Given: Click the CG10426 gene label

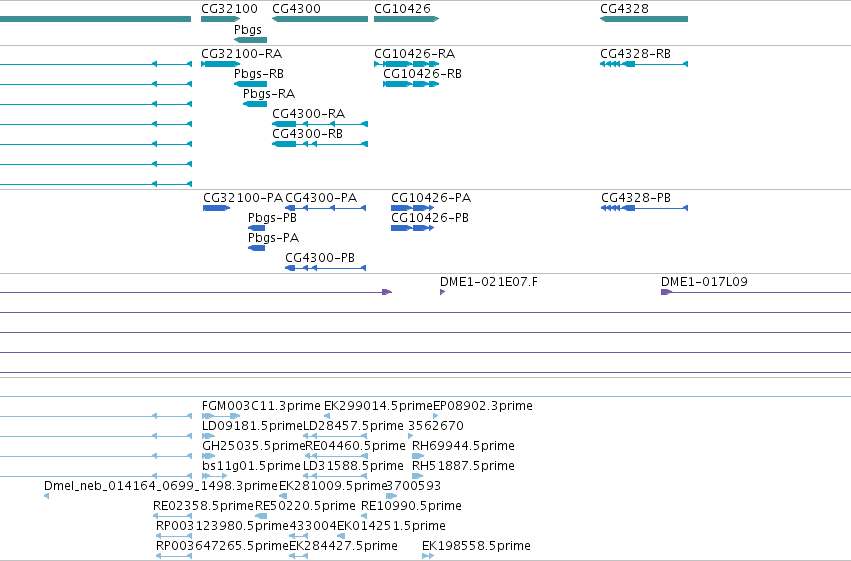Looking at the screenshot, I should coord(402,9).
